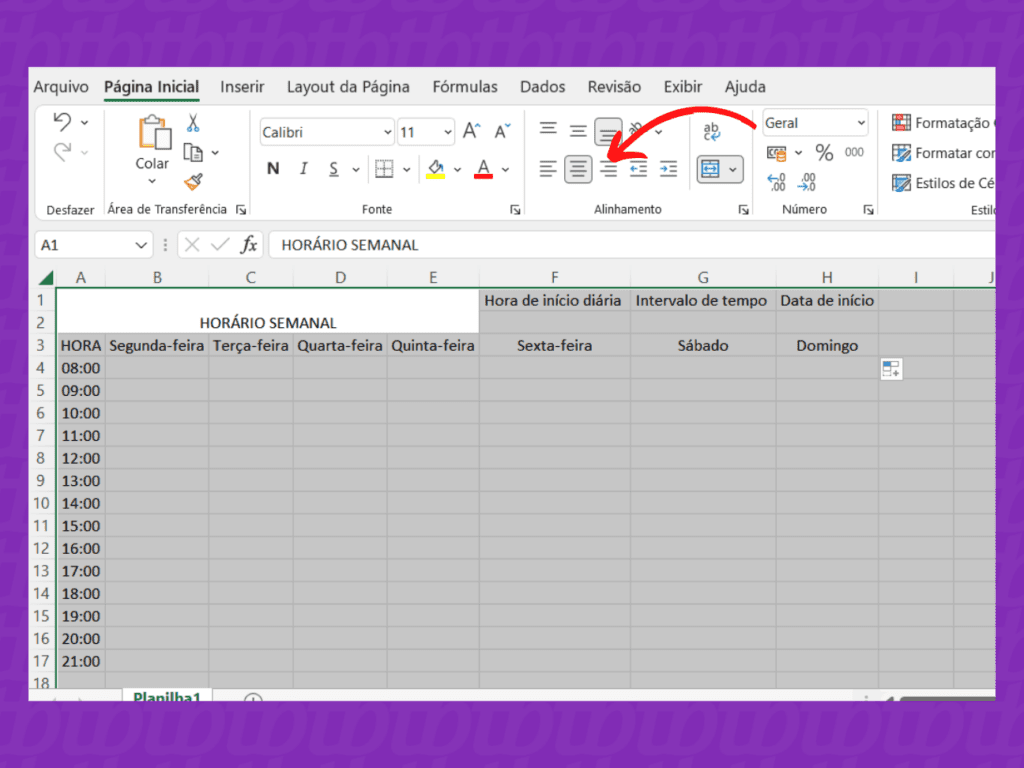The image size is (1024, 768).
Task: Click the wrap text icon
Action: click(712, 131)
